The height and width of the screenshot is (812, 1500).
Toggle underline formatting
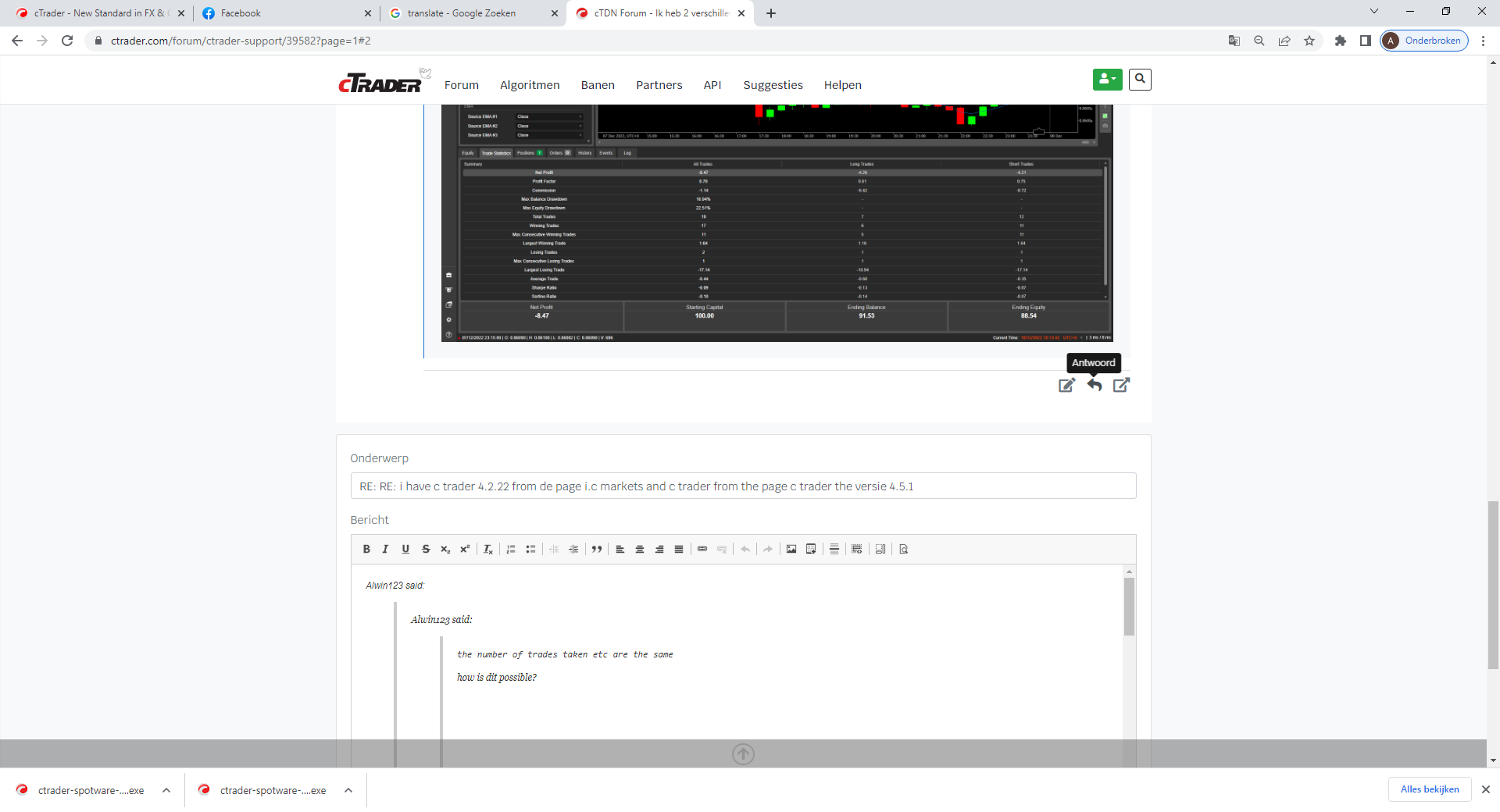pos(405,549)
